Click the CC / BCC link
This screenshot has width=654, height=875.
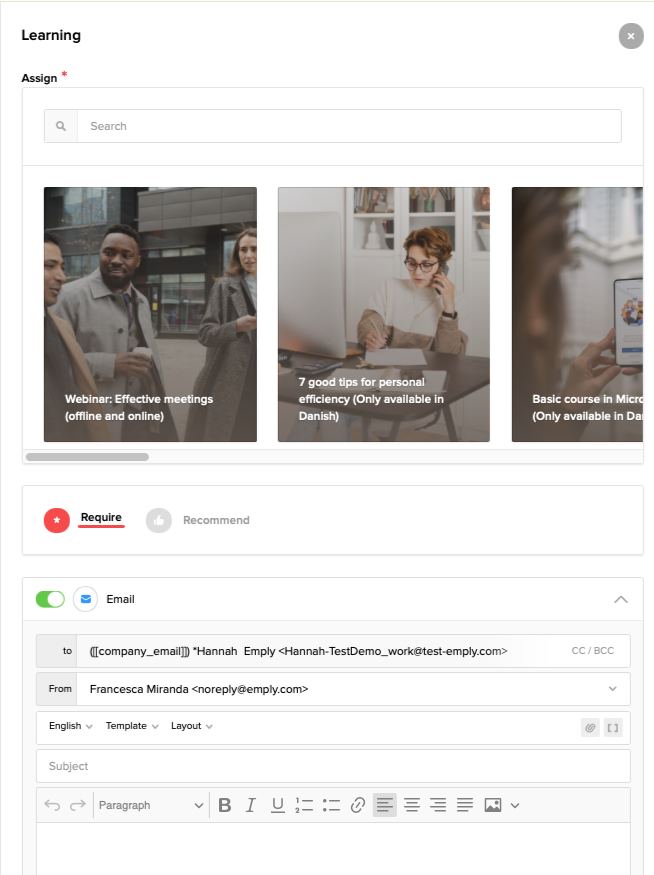pyautogui.click(x=593, y=650)
